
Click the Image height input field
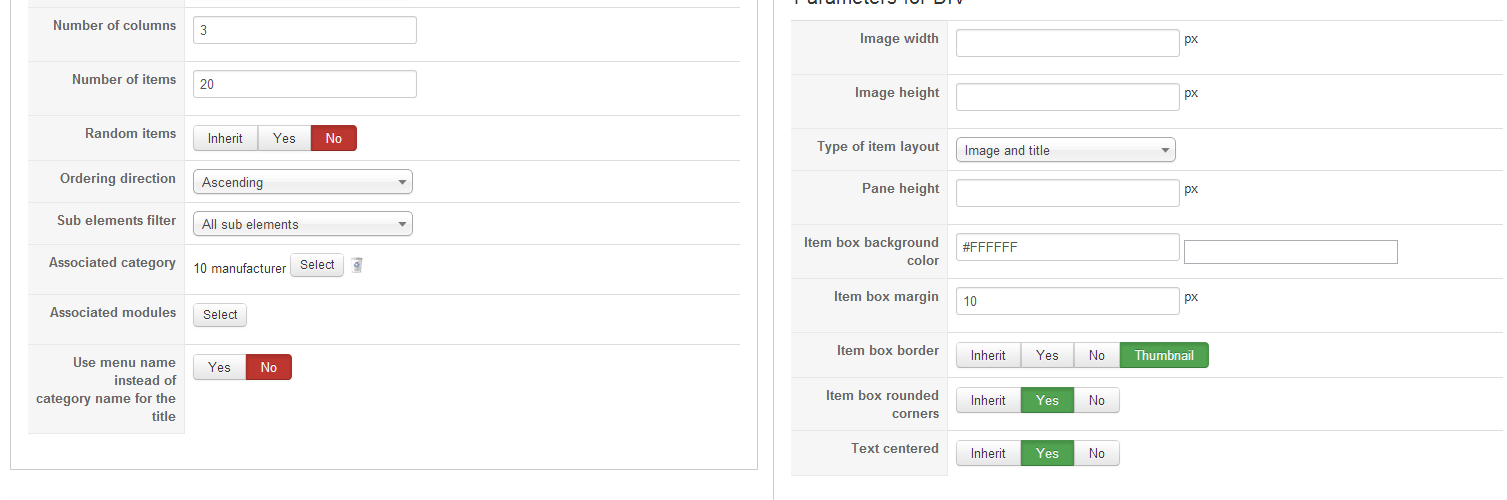[1067, 97]
